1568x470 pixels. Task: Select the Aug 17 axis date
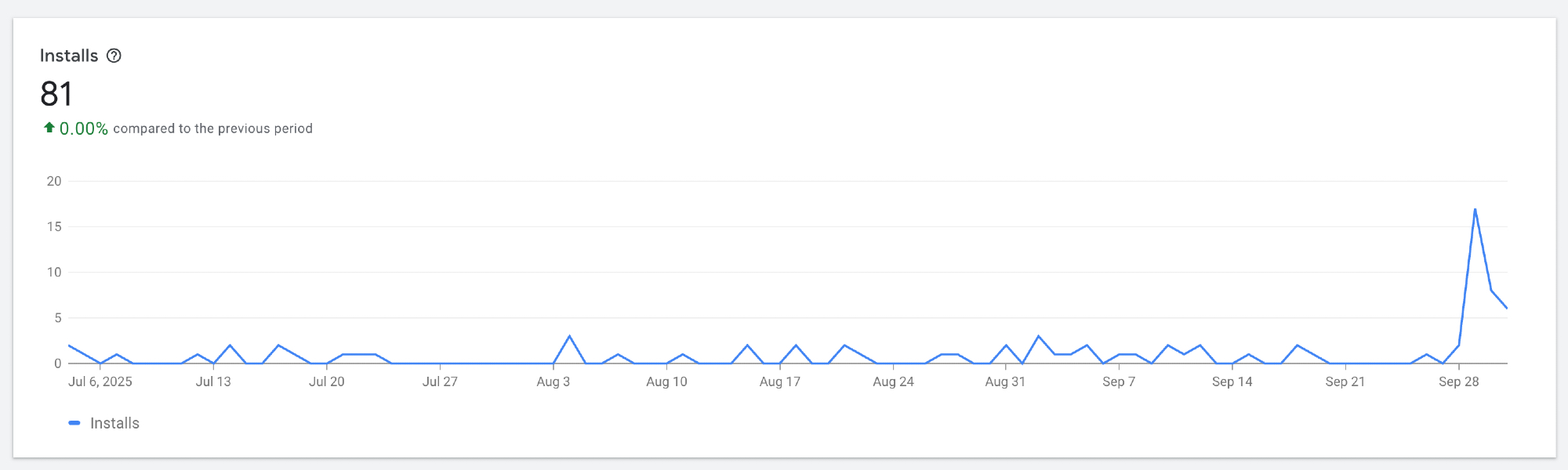click(780, 381)
